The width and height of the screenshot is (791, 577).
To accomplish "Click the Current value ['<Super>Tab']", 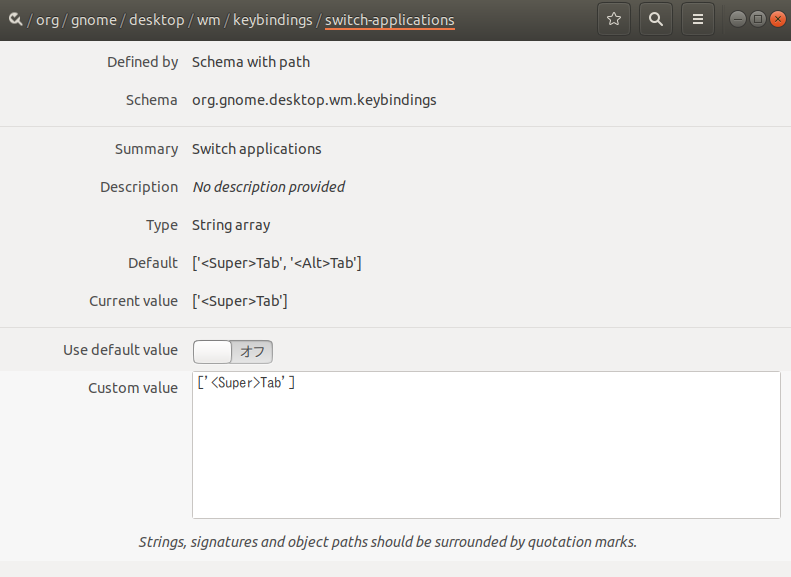I will click(240, 301).
